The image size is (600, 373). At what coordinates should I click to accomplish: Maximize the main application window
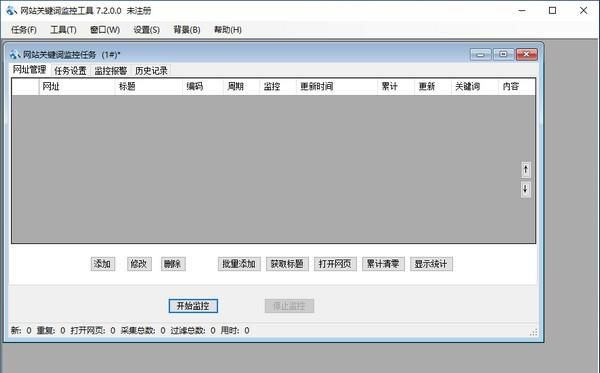coord(553,11)
